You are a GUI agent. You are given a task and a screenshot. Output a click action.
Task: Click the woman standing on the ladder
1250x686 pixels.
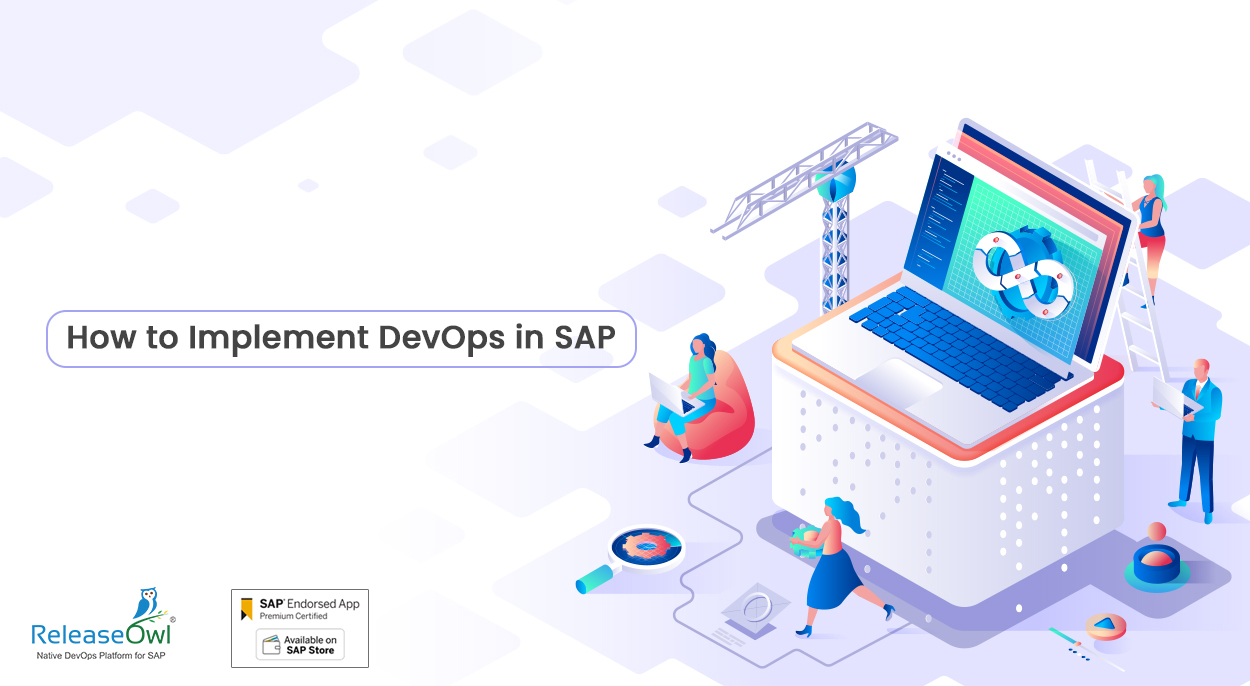1151,230
